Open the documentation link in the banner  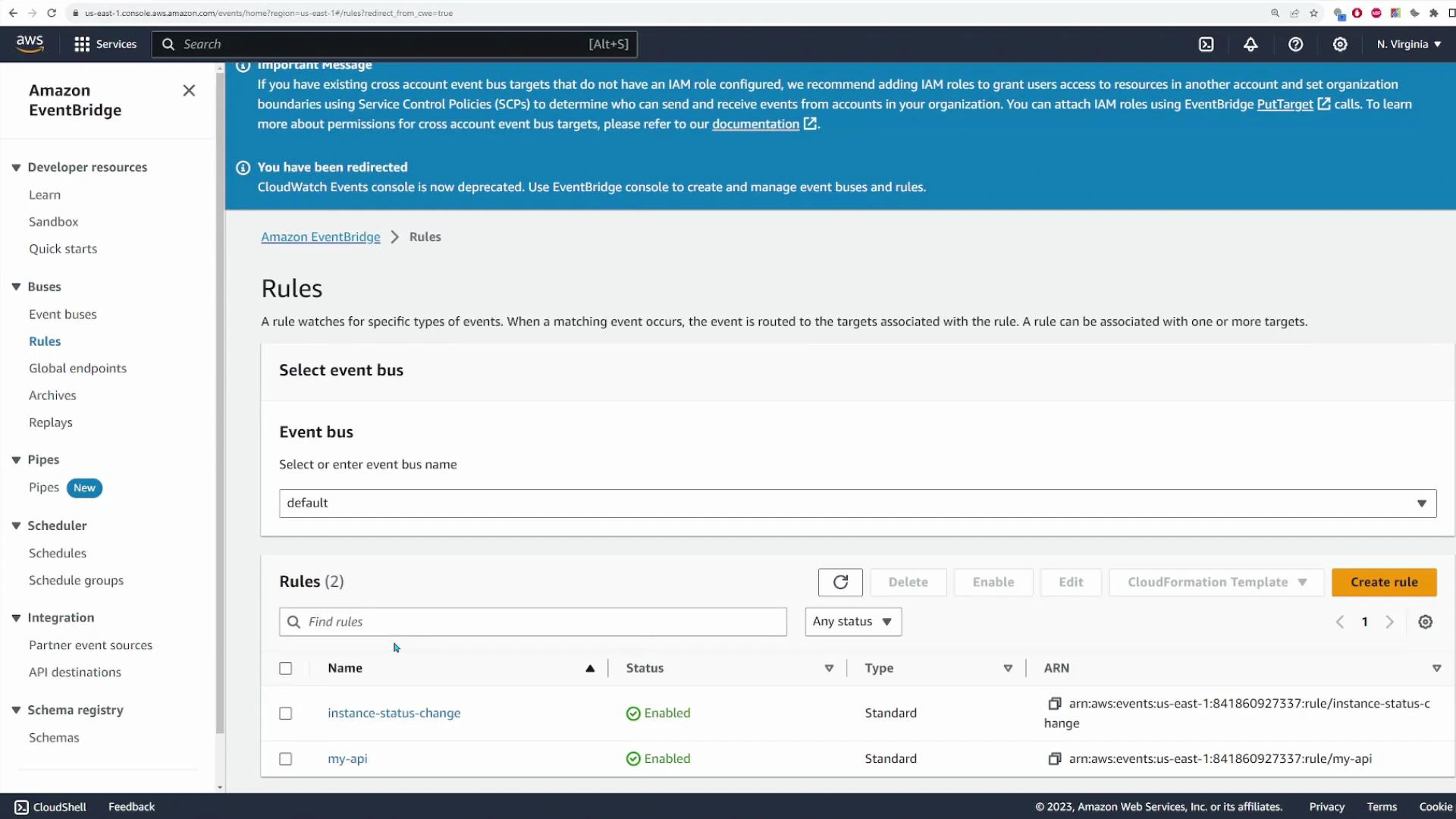[755, 124]
